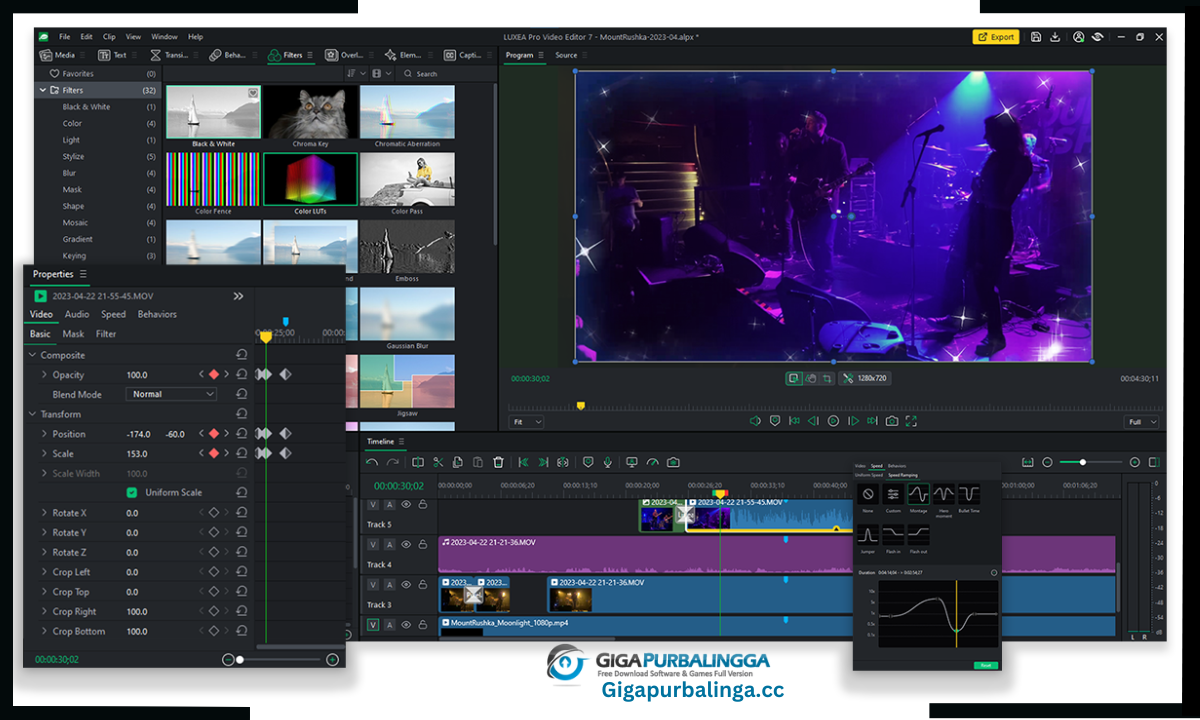Select the None speed ramp preset

click(868, 494)
